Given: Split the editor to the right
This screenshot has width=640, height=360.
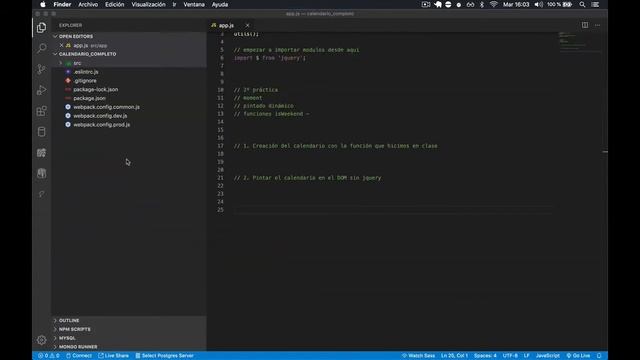Looking at the screenshot, I should pyautogui.click(x=584, y=25).
